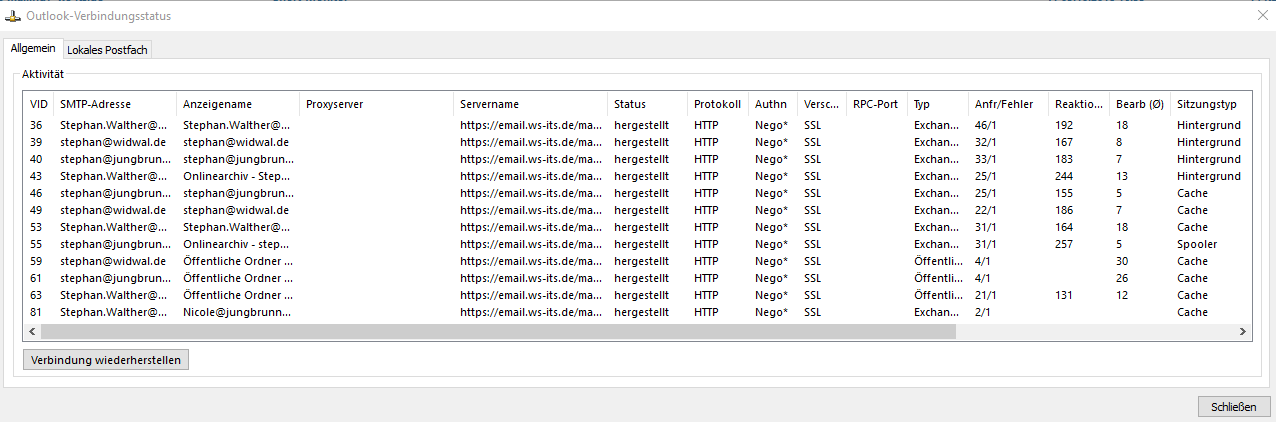Image resolution: width=1276 pixels, height=422 pixels.
Task: Sort by Anzeigename column header
Action: 239,104
